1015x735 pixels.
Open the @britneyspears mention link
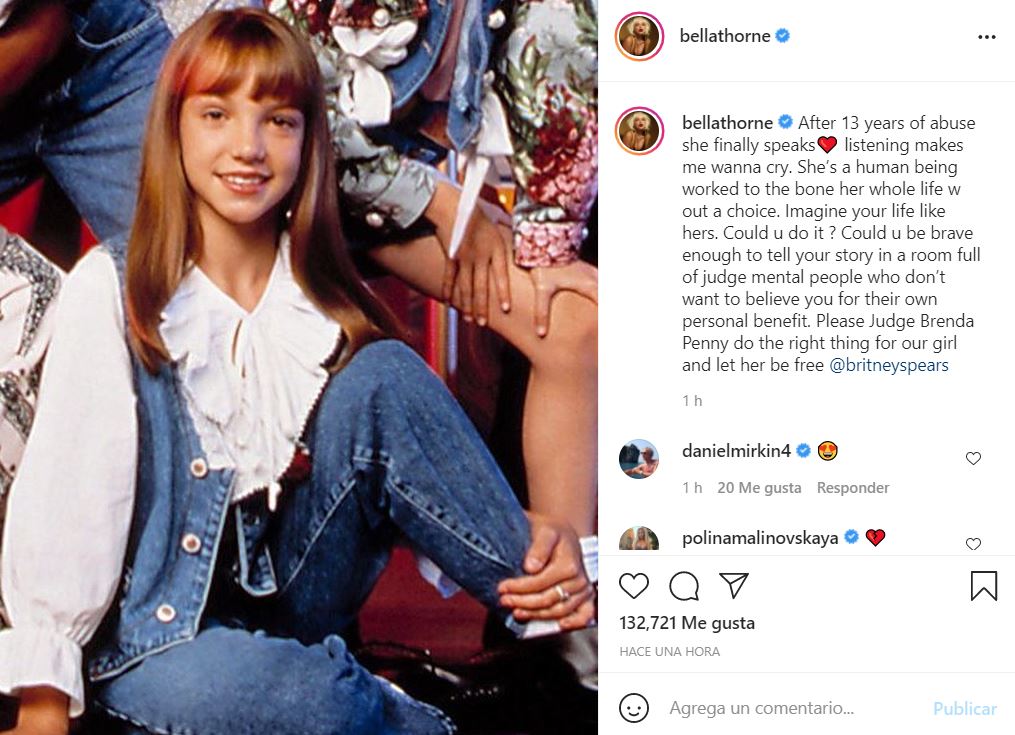[x=888, y=365]
